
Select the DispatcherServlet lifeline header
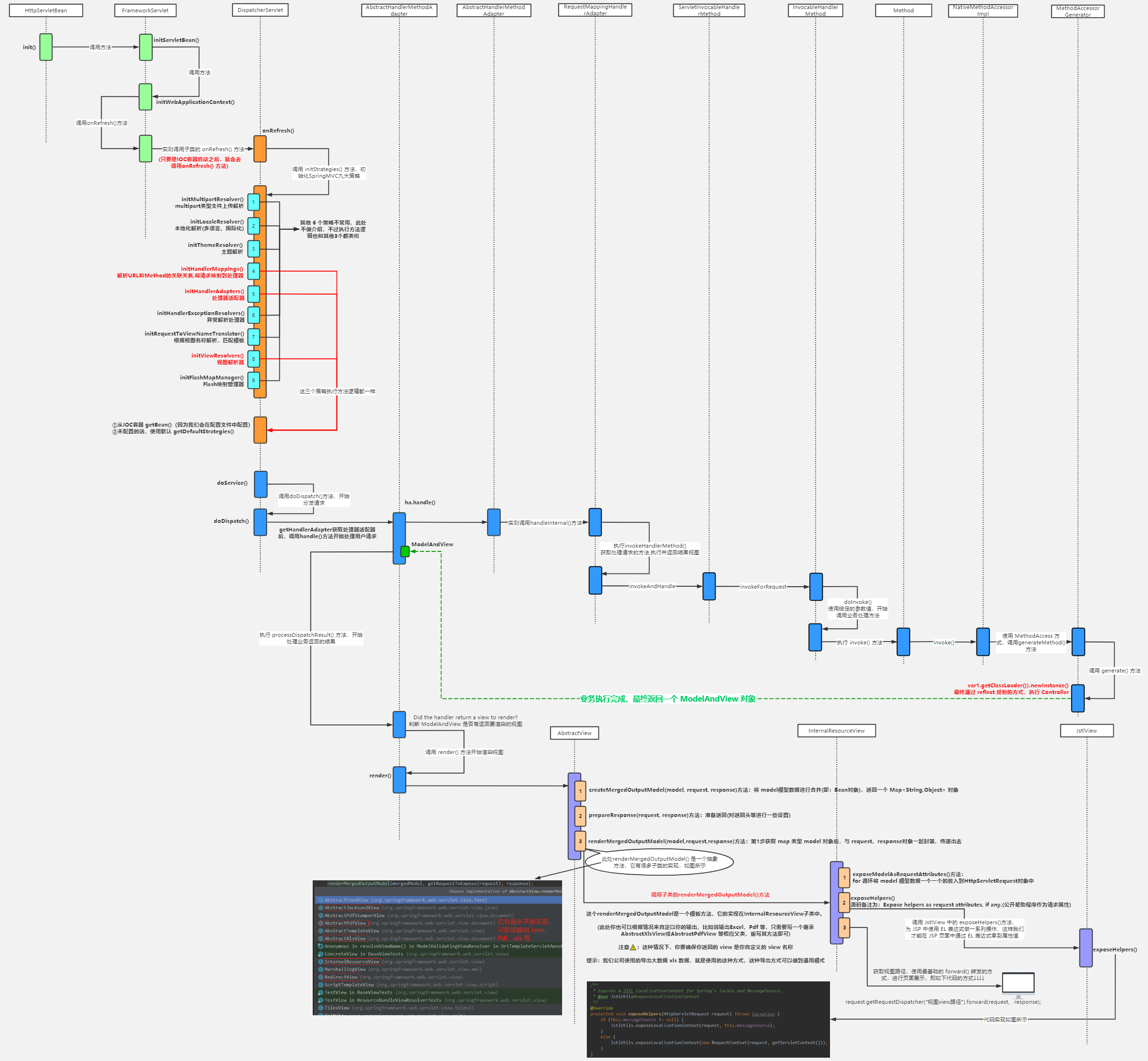tap(260, 10)
